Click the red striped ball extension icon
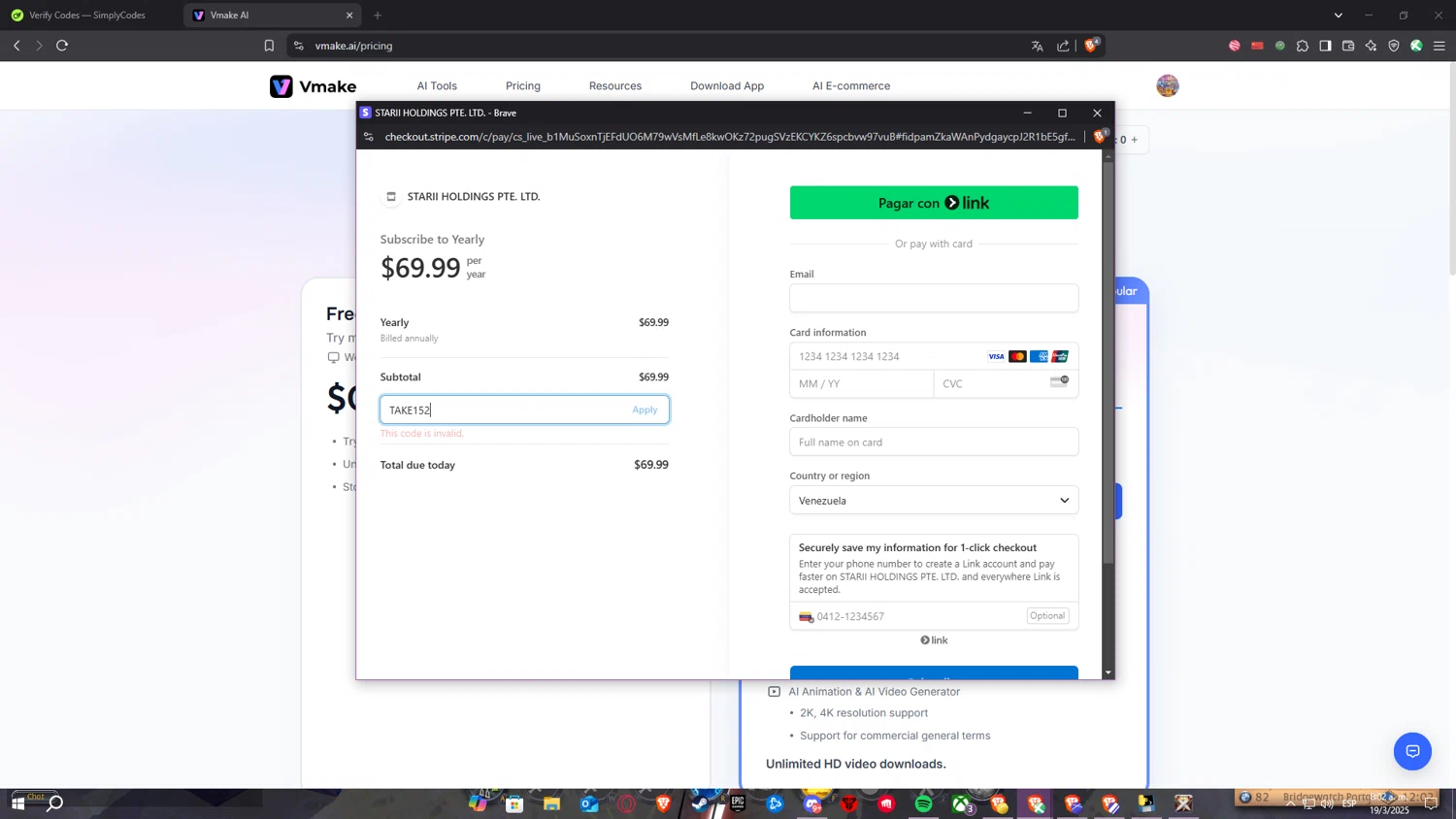Screen dimensions: 1456x819 point(1235,46)
